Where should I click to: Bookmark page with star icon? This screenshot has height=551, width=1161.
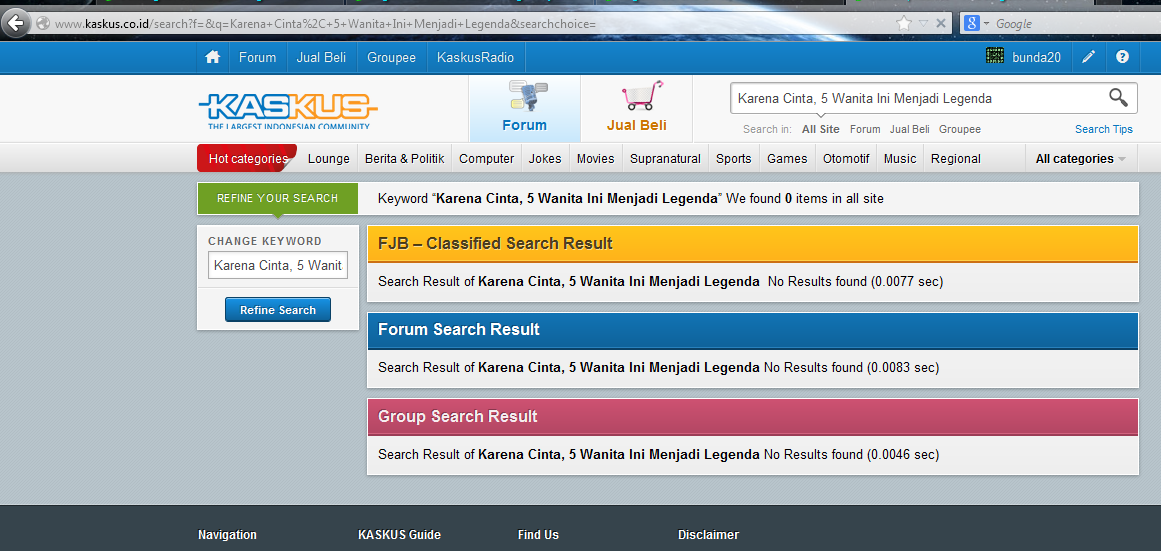pos(903,23)
